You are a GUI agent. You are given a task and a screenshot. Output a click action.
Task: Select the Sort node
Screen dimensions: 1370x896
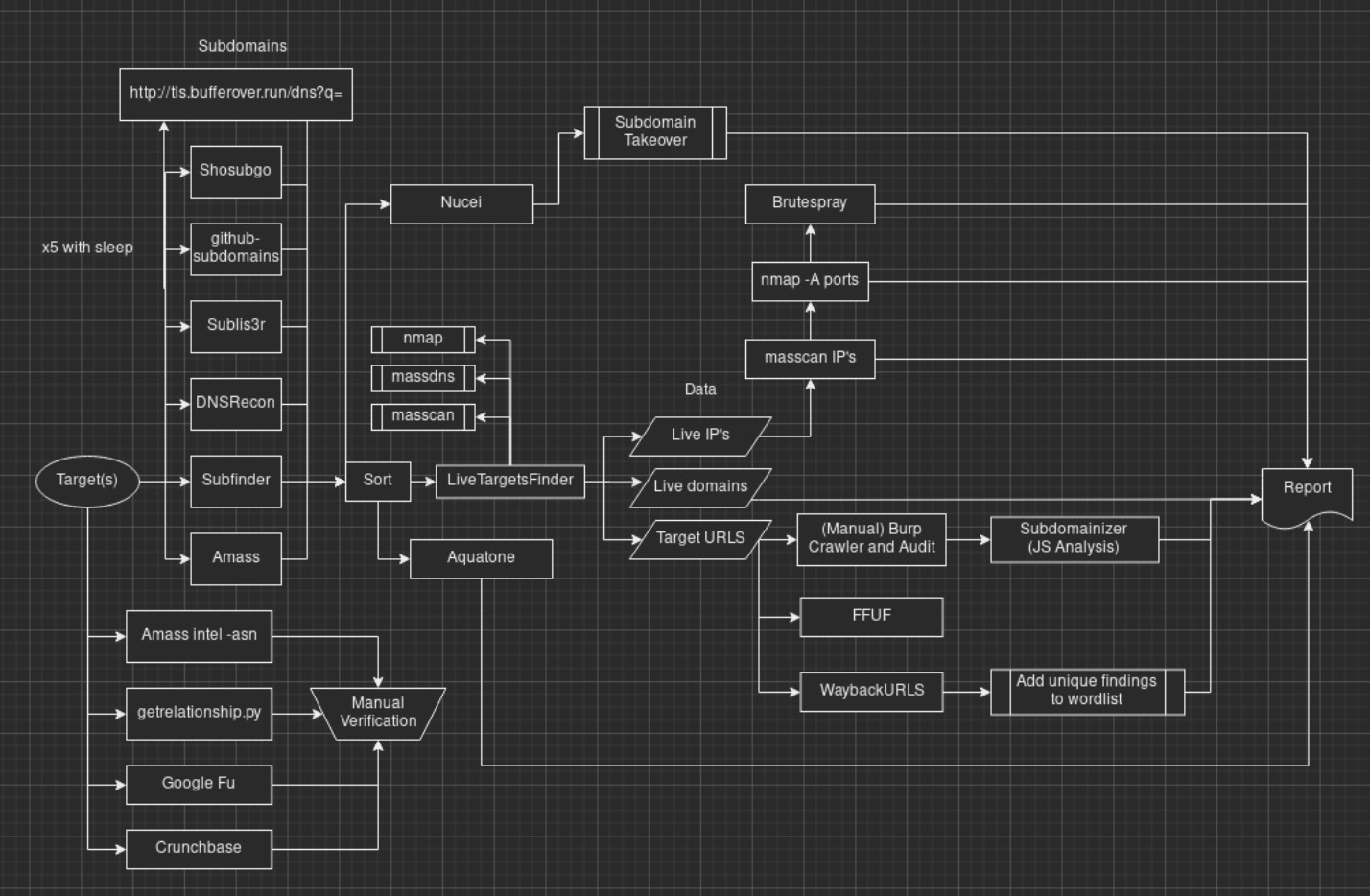point(378,482)
